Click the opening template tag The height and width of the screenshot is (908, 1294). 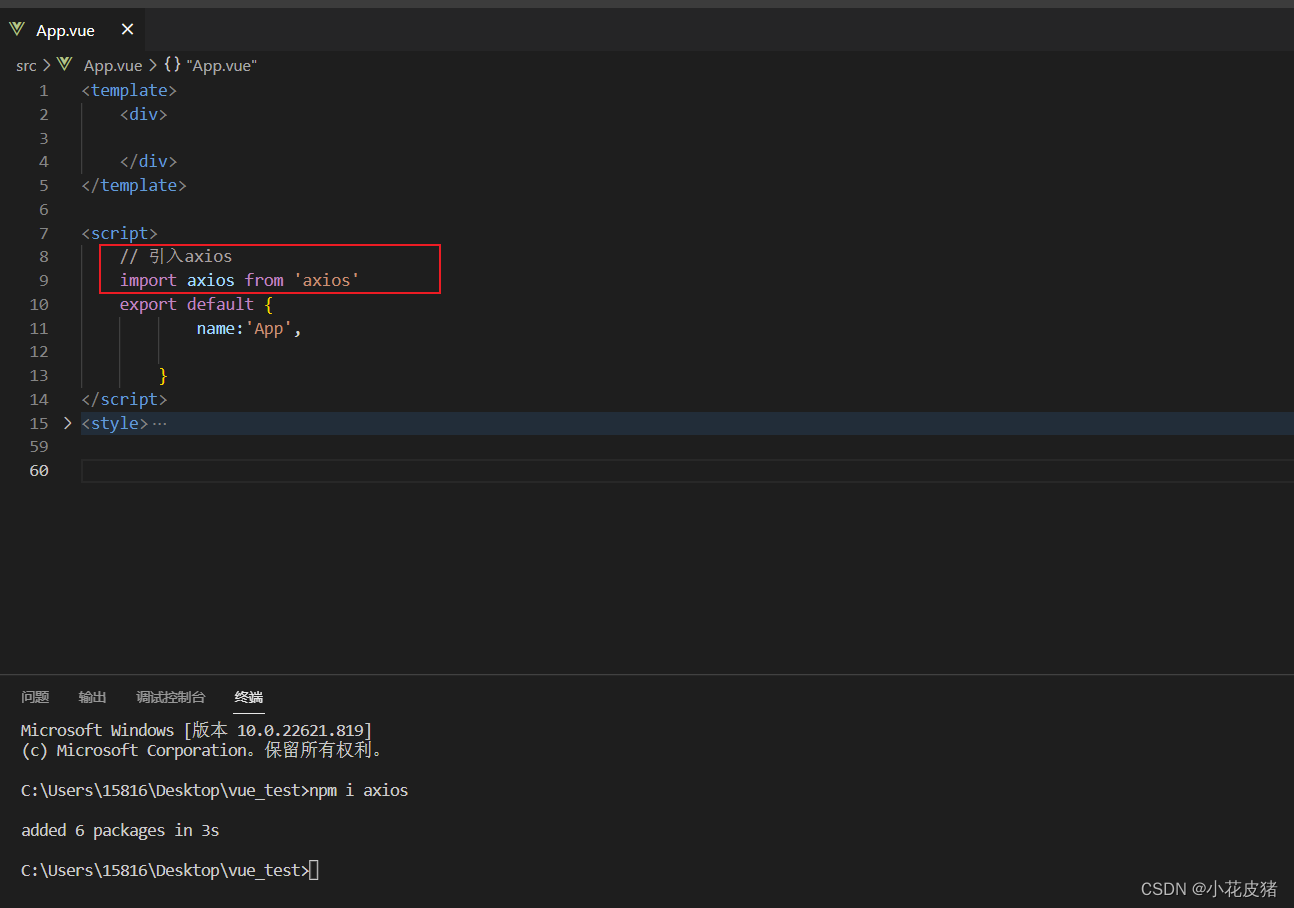tap(129, 90)
